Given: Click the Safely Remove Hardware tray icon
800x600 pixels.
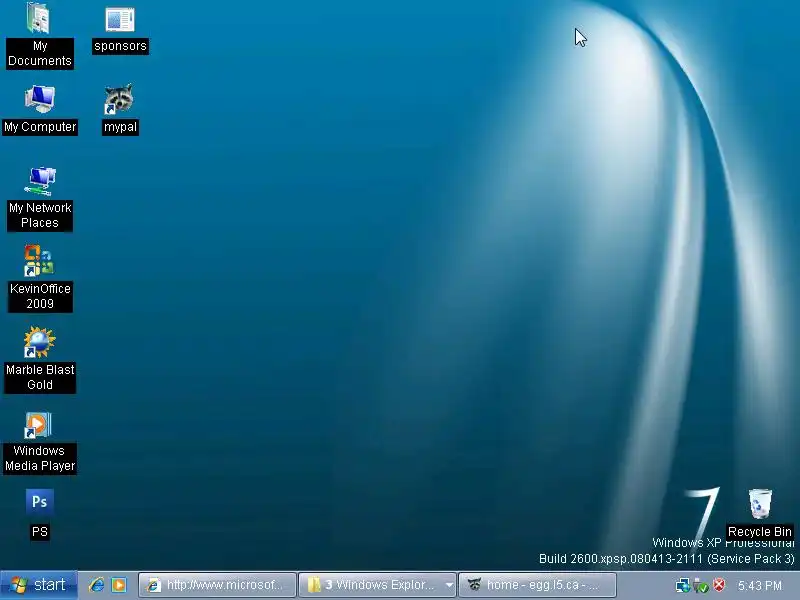Looking at the screenshot, I should (701, 585).
